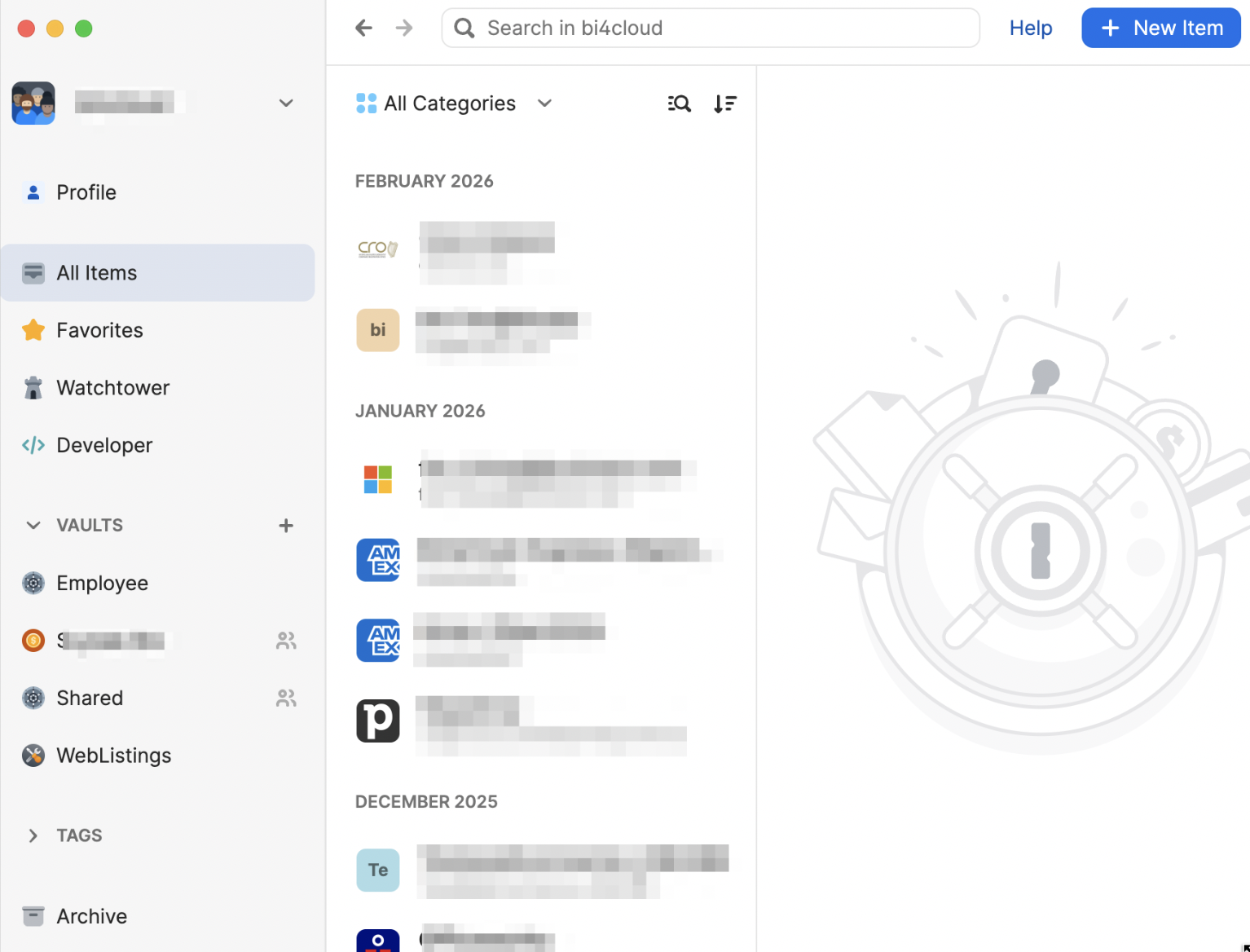Click the Employee vault gear icon

[33, 584]
